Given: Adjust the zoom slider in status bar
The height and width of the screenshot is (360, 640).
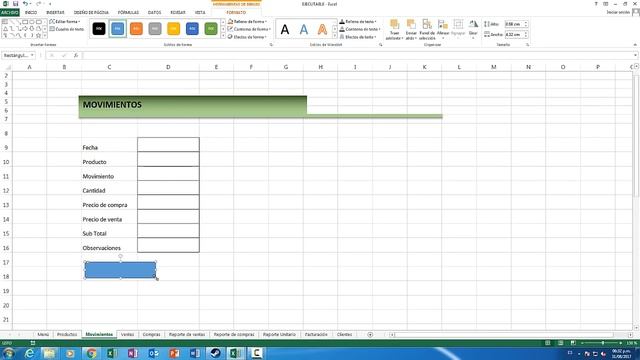Looking at the screenshot, I should tap(603, 343).
